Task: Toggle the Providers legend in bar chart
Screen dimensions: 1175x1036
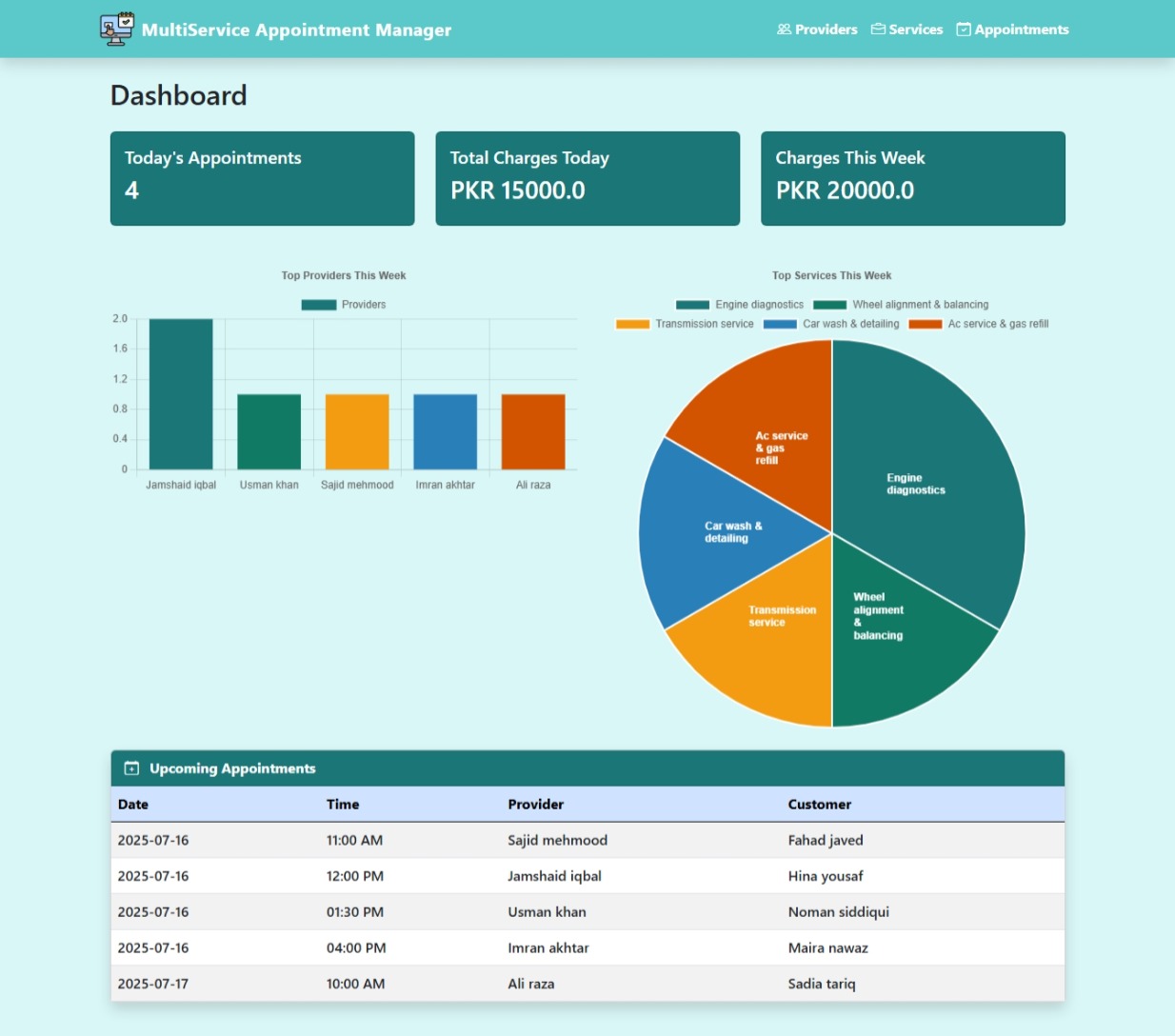Action: [344, 305]
